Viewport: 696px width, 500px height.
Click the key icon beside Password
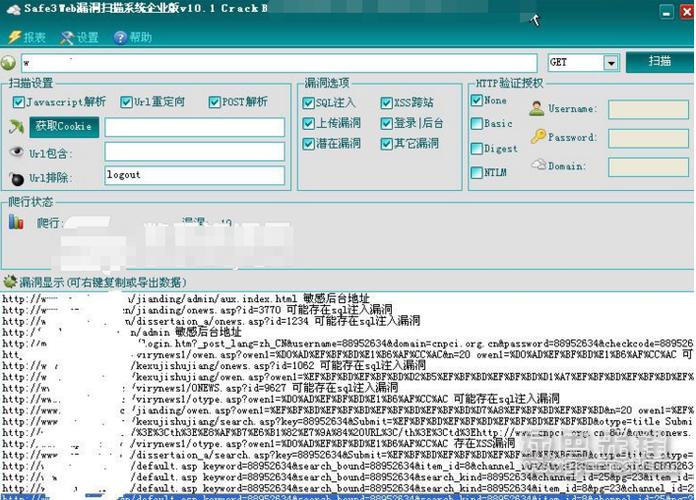538,136
